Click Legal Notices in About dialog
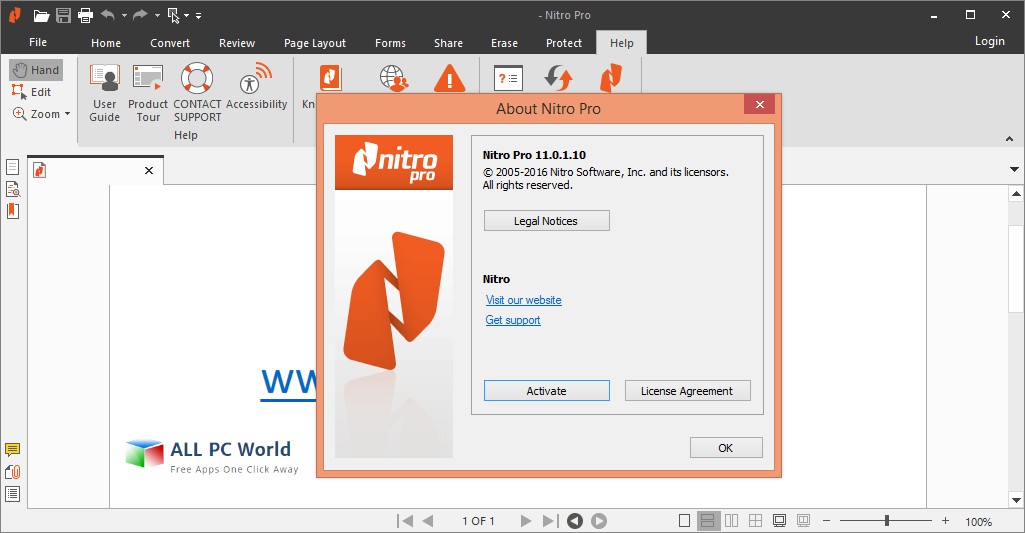Image resolution: width=1025 pixels, height=533 pixels. 546,221
